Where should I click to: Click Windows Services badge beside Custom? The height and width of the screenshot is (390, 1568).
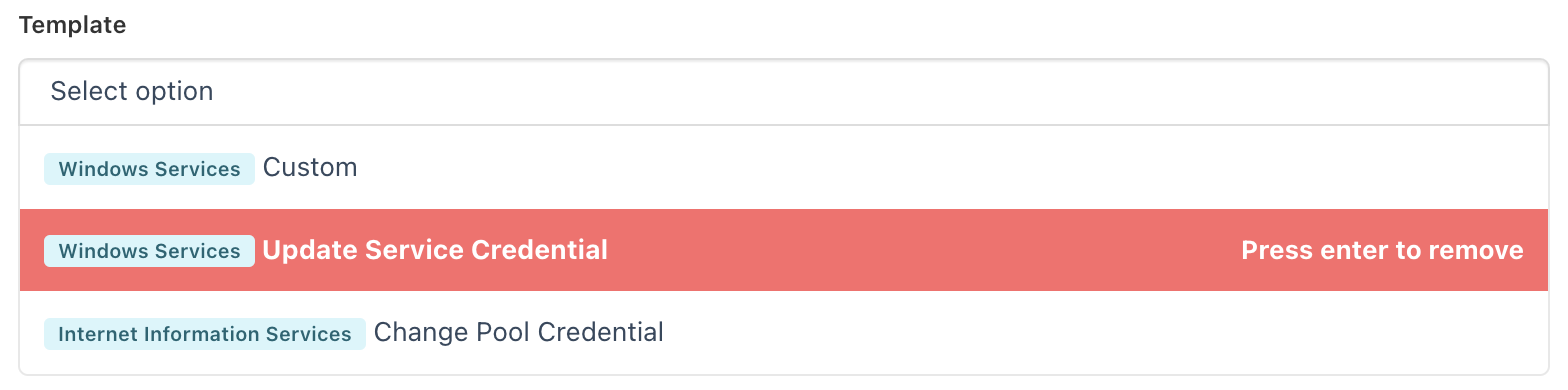tap(149, 169)
